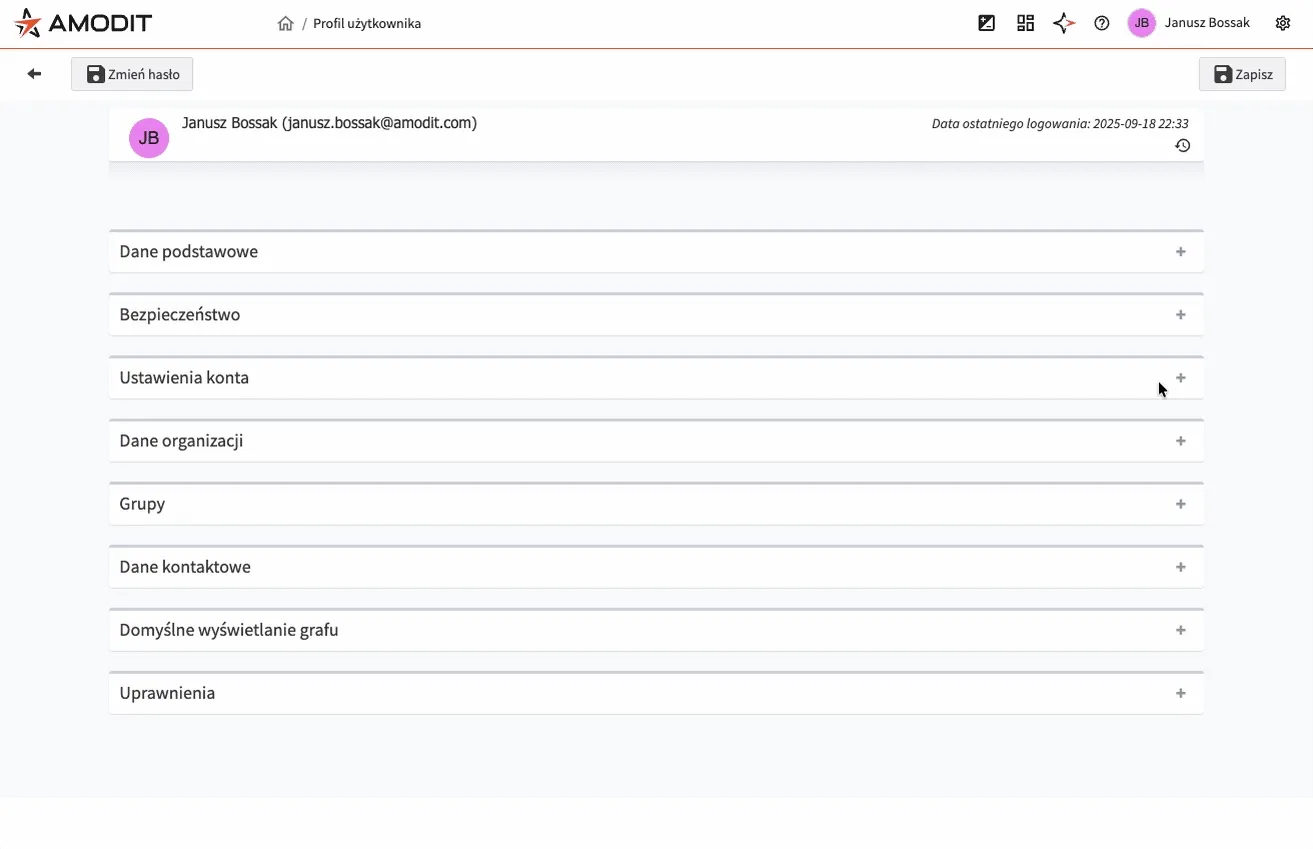Viewport: 1313px width, 849px height.
Task: Open the settings gear icon
Action: [x=1283, y=23]
